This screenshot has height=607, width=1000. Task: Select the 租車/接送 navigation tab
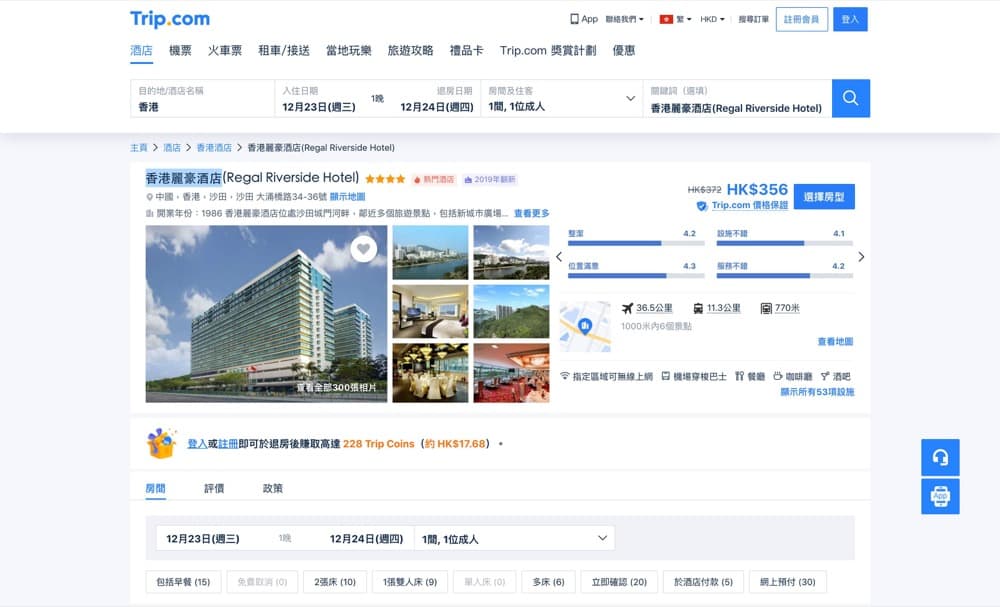pos(284,50)
